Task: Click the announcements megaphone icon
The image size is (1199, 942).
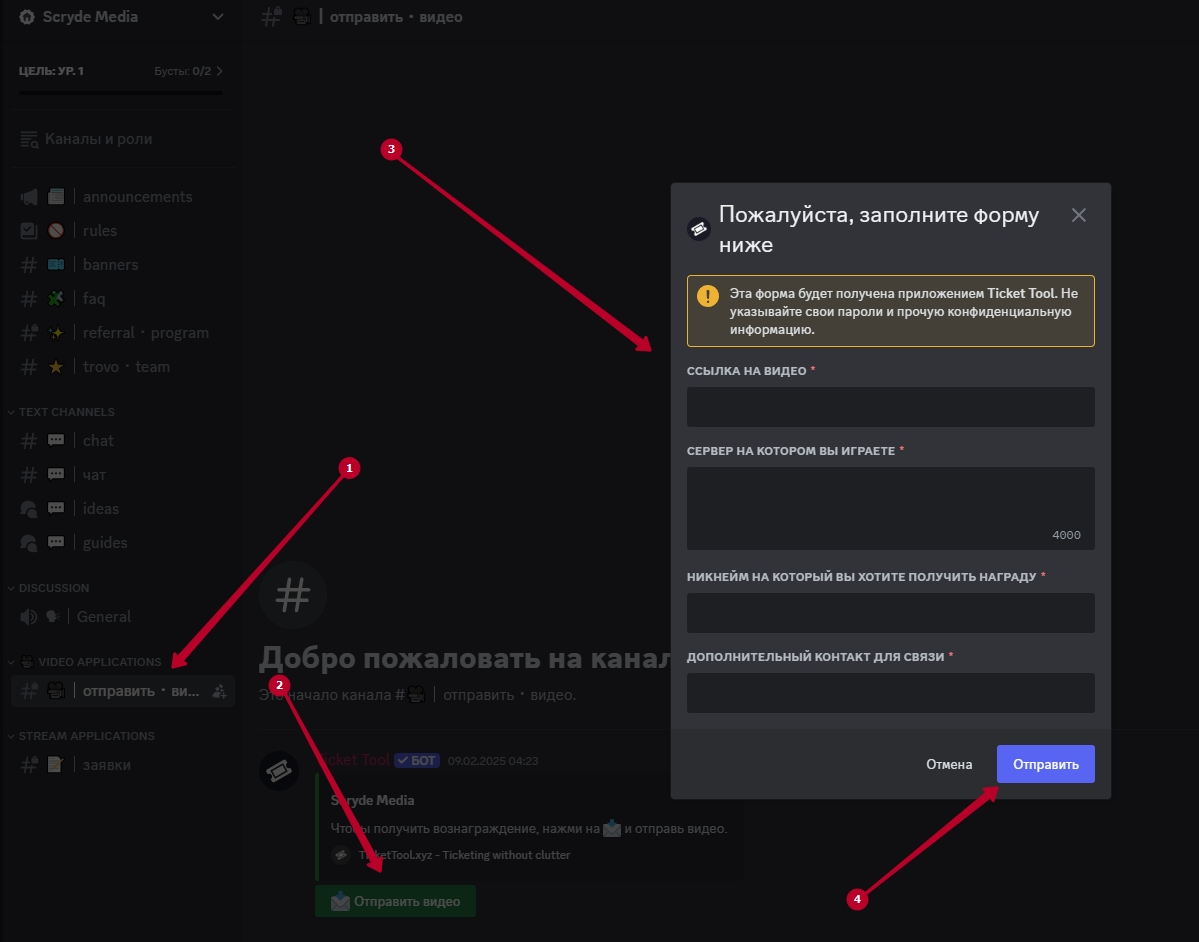Action: 29,197
